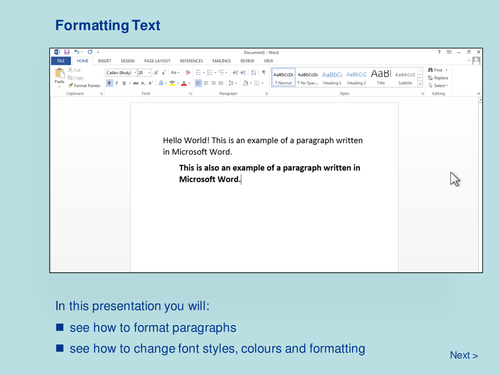
Task: Click the Shrink Font icon
Action: click(x=164, y=72)
